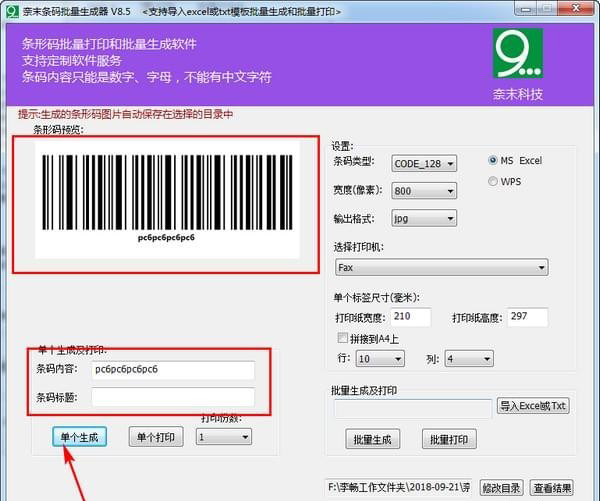Click the output directory path field
The width and height of the screenshot is (600, 501).
[x=398, y=487]
